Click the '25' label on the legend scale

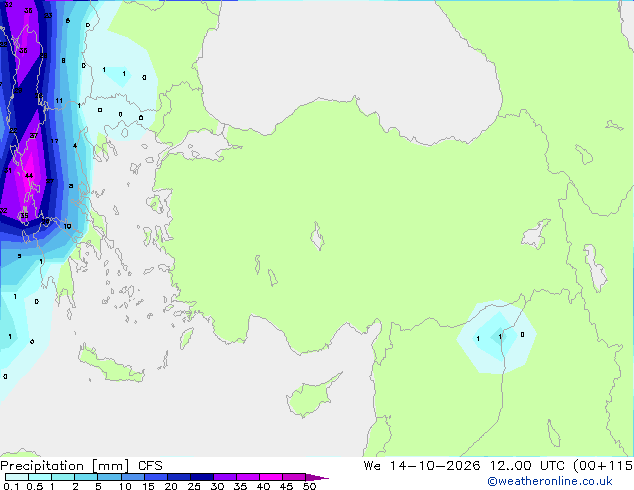[x=194, y=486]
